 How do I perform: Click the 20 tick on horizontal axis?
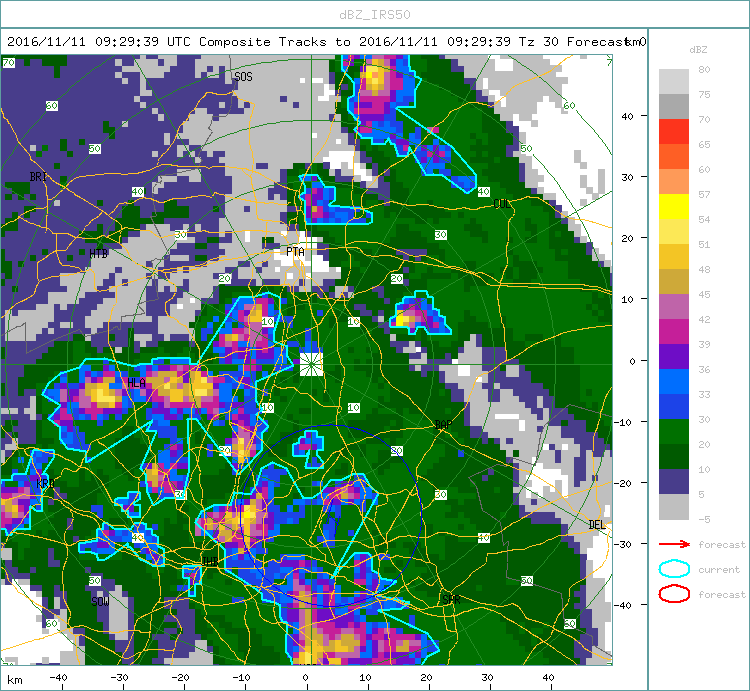(426, 677)
